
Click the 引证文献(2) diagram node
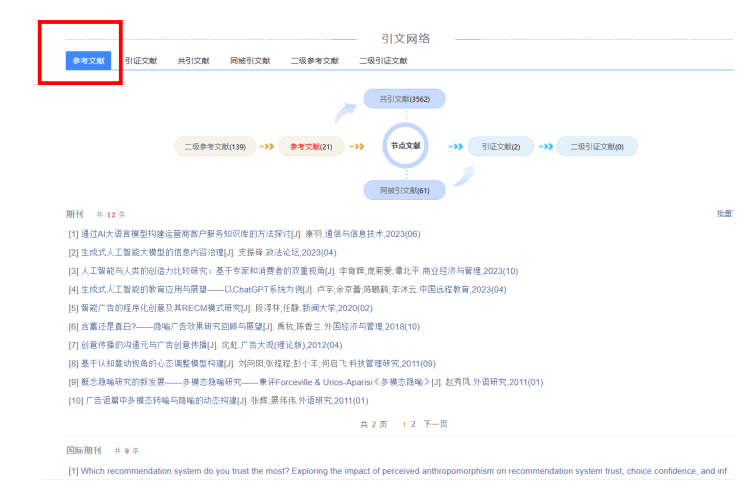[500, 146]
